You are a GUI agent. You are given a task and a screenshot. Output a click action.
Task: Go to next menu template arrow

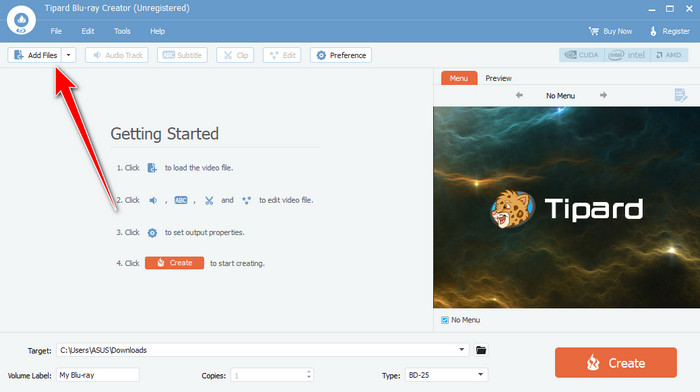coord(603,95)
